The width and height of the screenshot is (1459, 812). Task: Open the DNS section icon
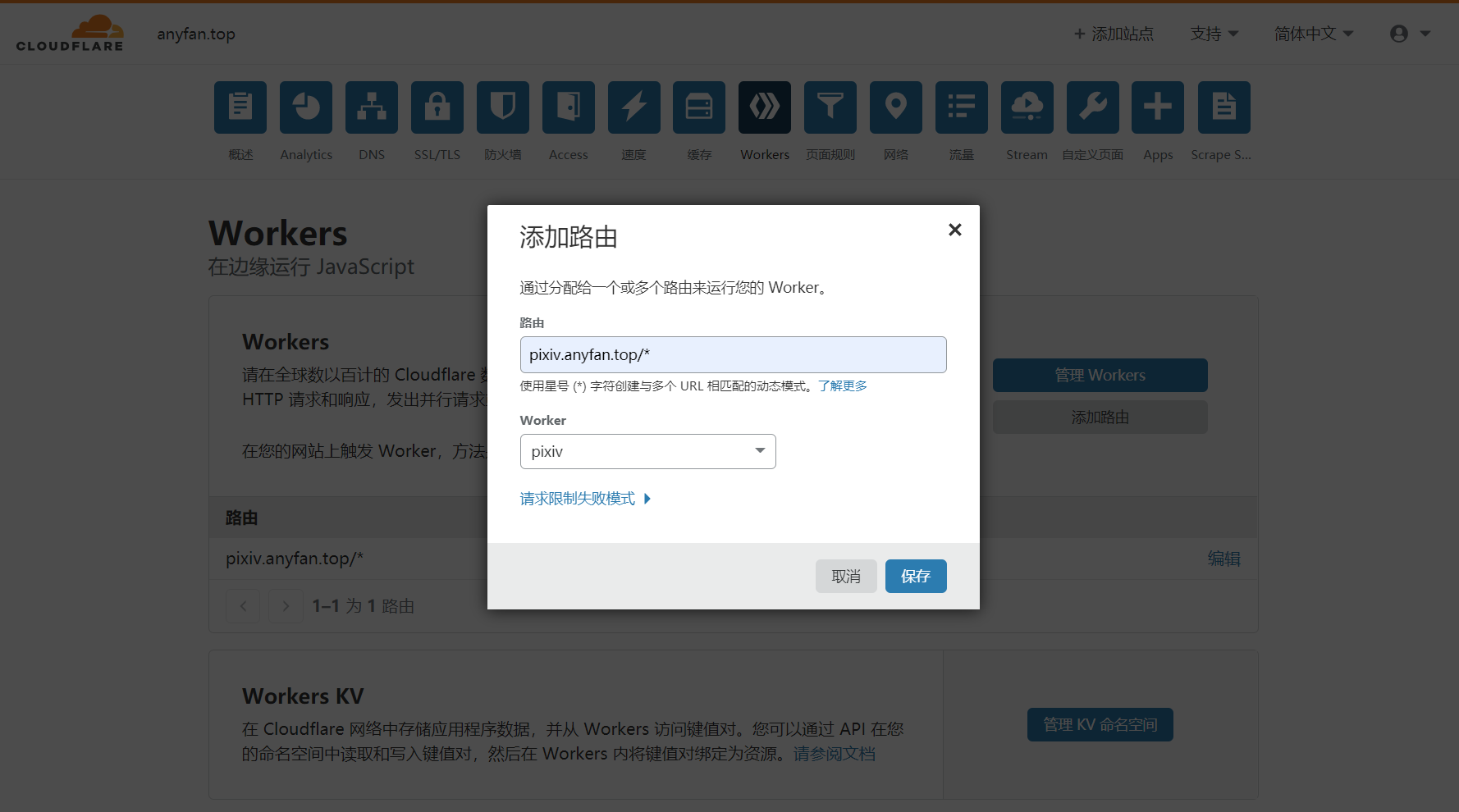[x=372, y=107]
